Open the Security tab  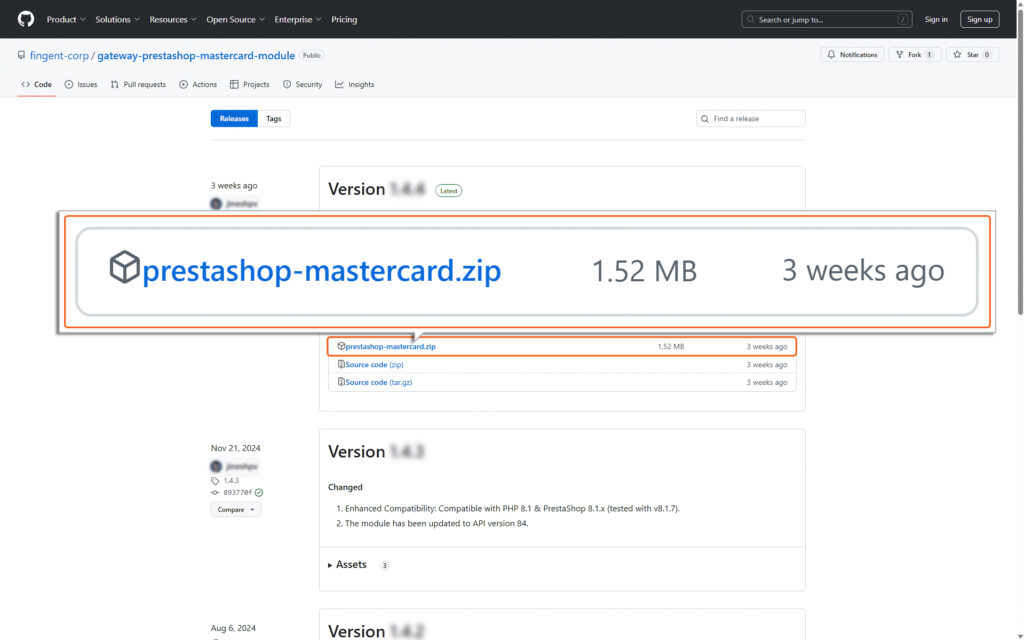(302, 84)
